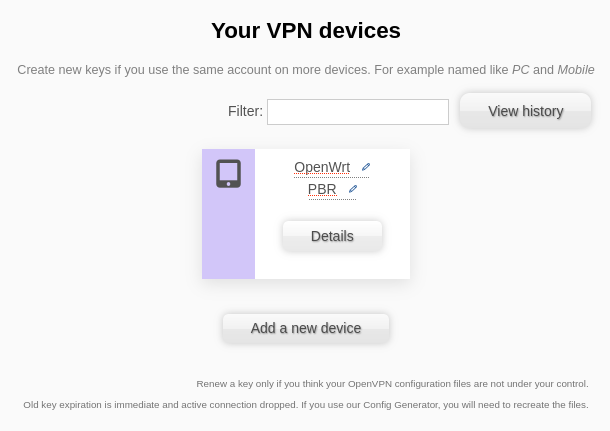The image size is (610, 431).
Task: Click the italic Mobile example word
Action: click(575, 70)
